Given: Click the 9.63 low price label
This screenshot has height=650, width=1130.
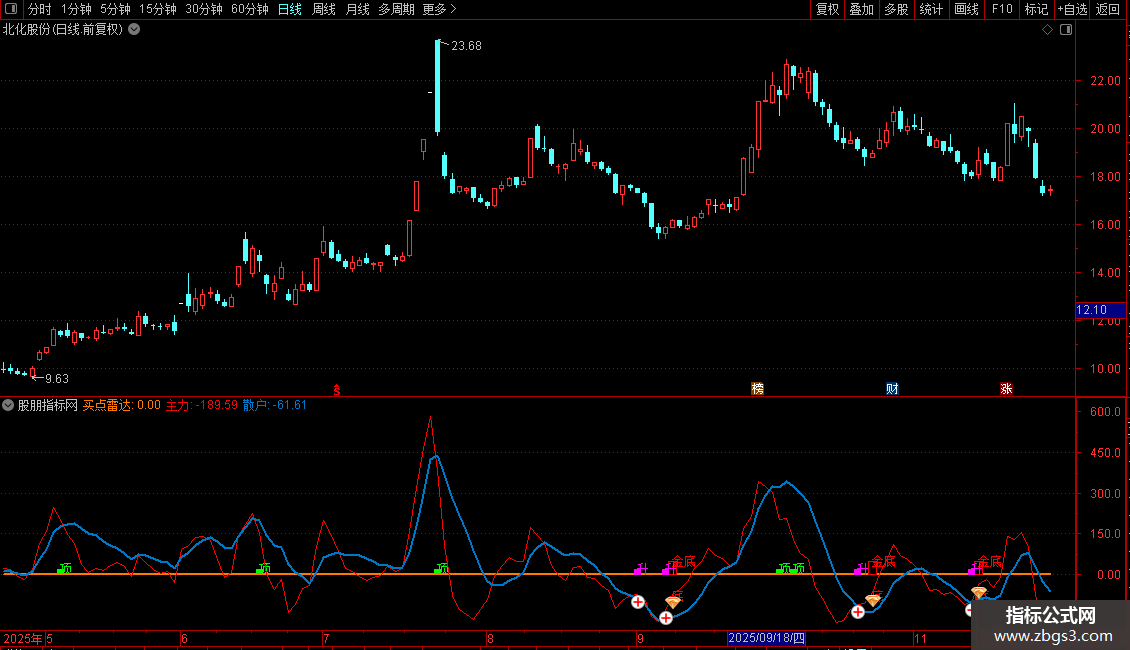Looking at the screenshot, I should tap(57, 378).
